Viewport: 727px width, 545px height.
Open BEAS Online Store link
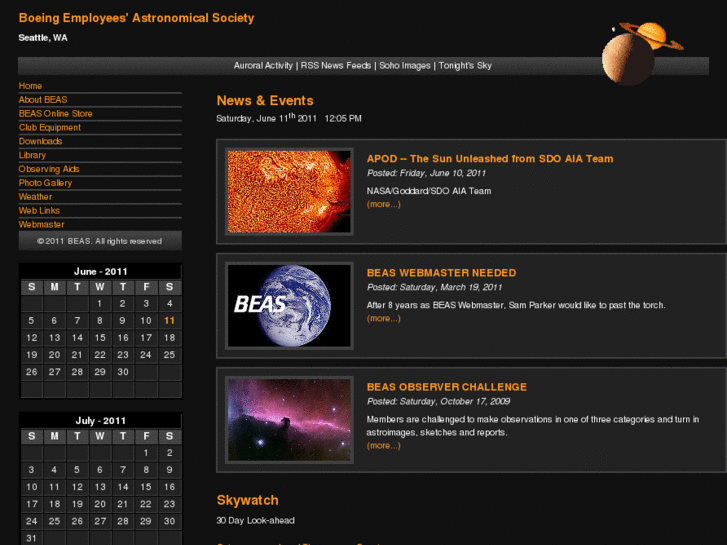point(55,114)
